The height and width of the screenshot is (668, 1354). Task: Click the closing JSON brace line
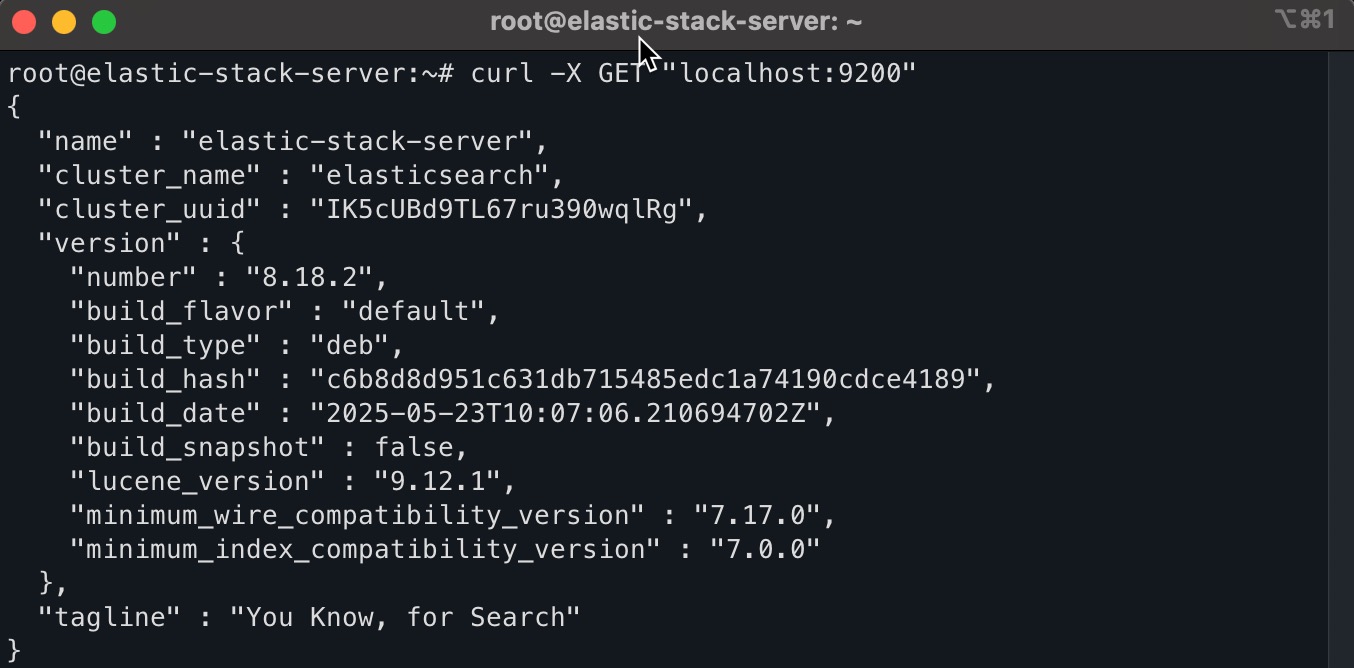(12, 650)
